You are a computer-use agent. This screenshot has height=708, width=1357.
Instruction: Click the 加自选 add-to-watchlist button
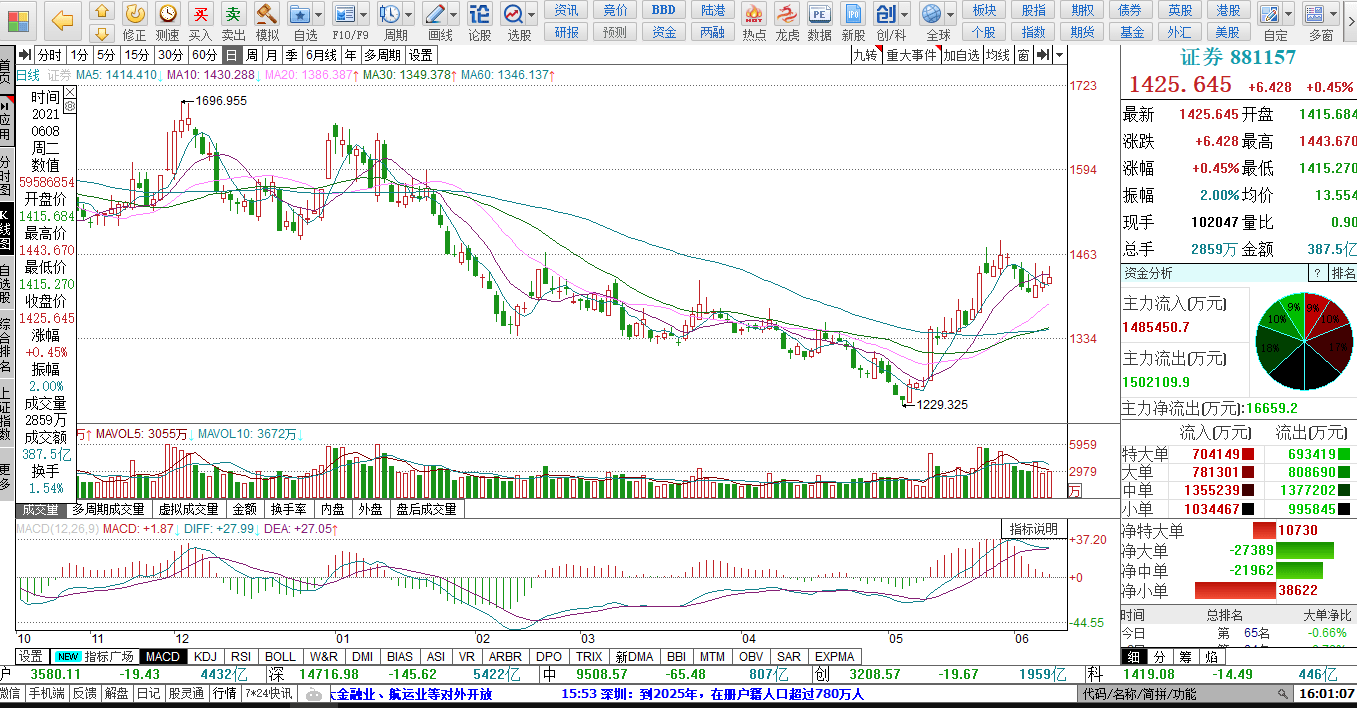pos(961,55)
